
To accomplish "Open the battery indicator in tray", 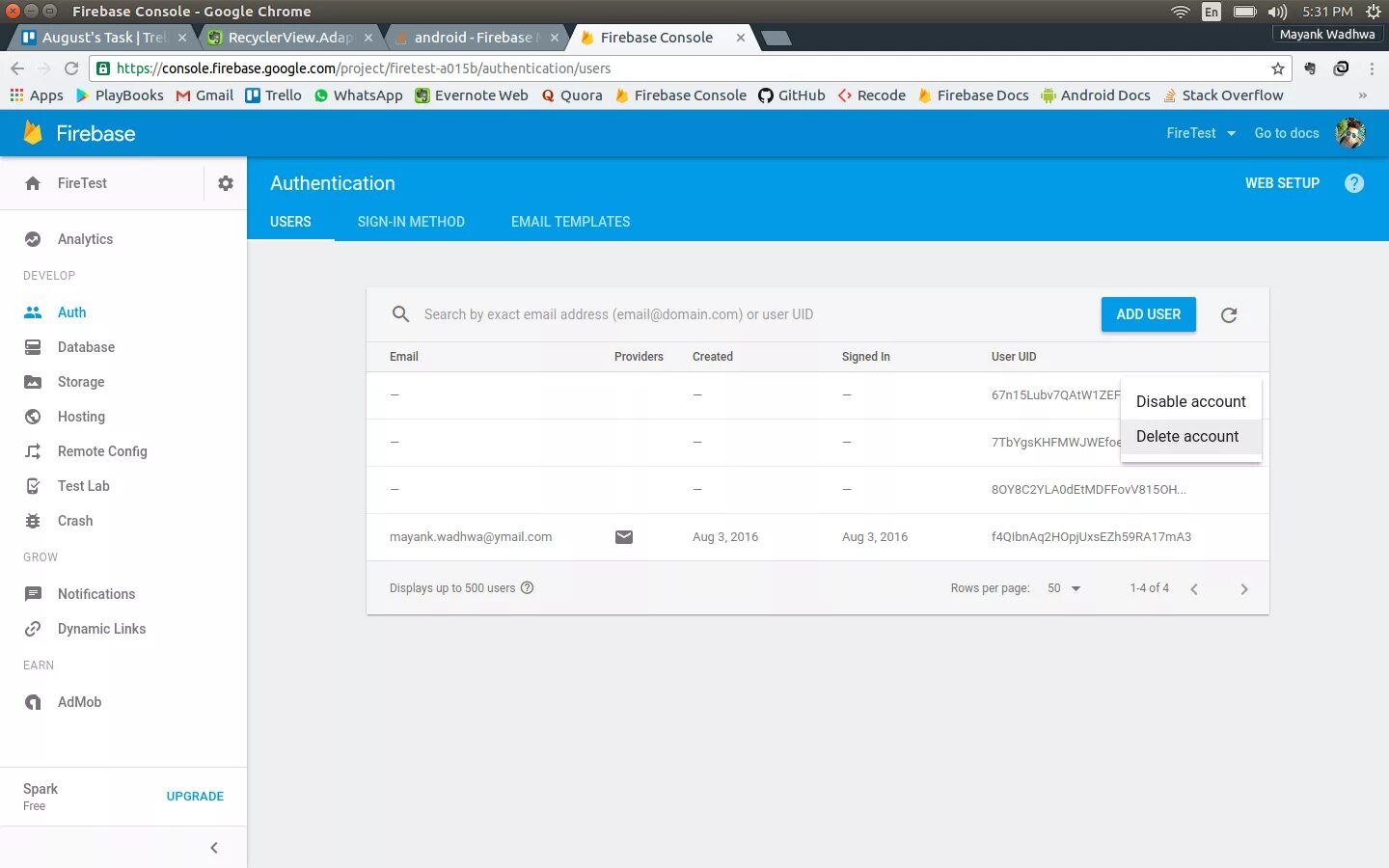I will 1245,12.
